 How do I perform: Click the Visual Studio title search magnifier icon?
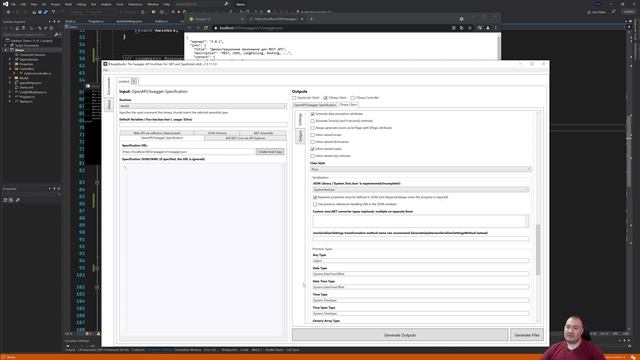click(x=226, y=4)
